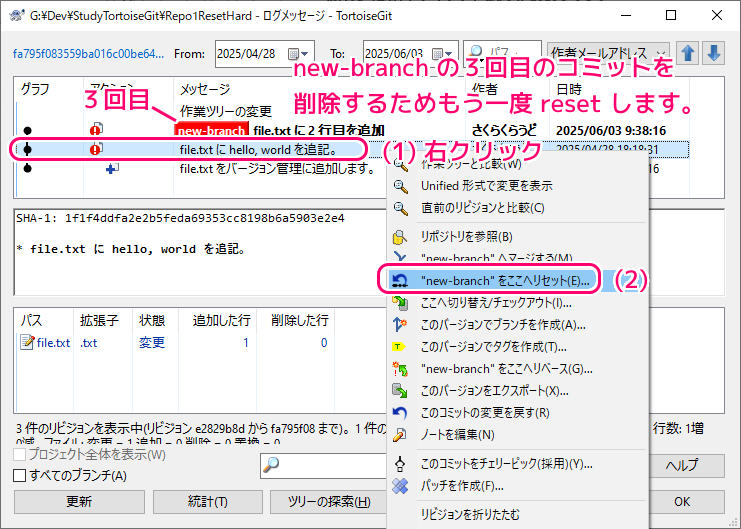Screen dimensions: 741x529
Task: Choose 'このコミットをチェリーピック(採用)(Y)...' menu item
Action: 517,464
